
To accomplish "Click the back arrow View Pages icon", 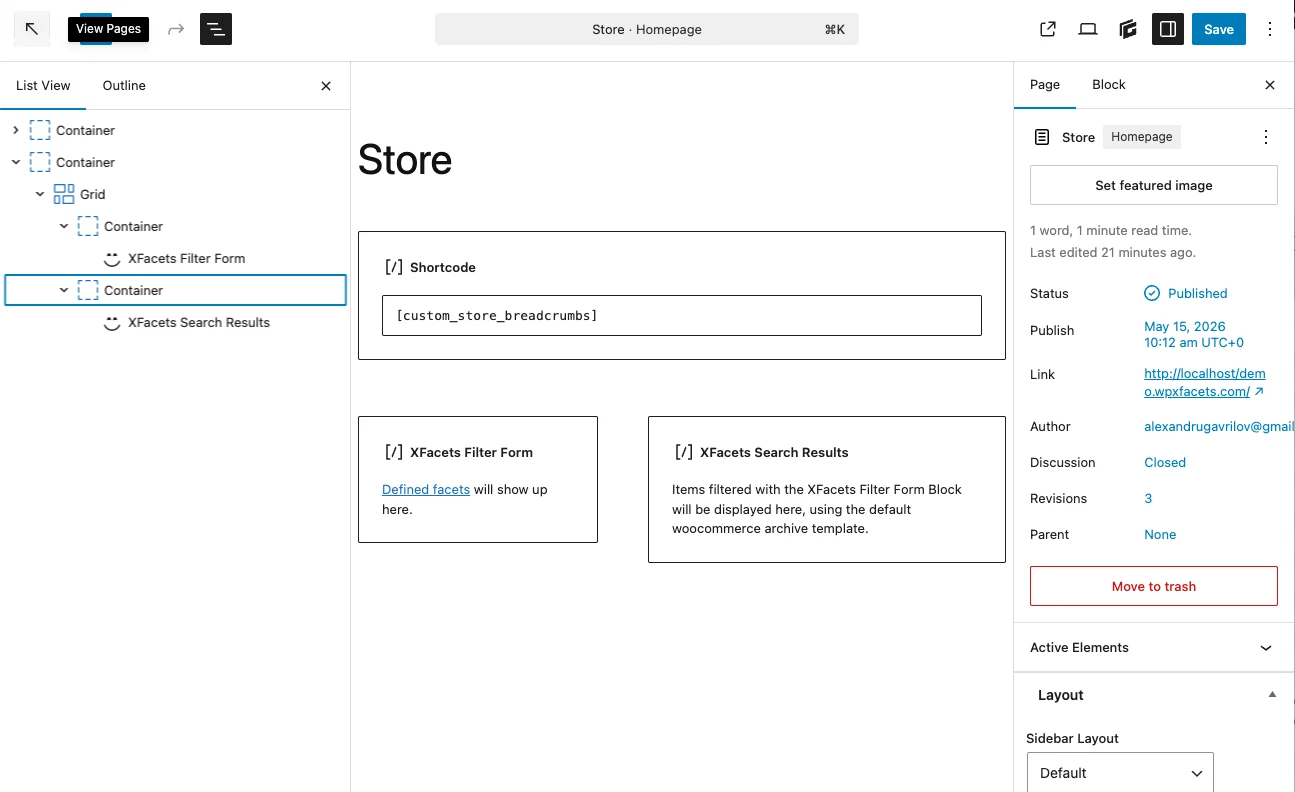I will tap(32, 29).
